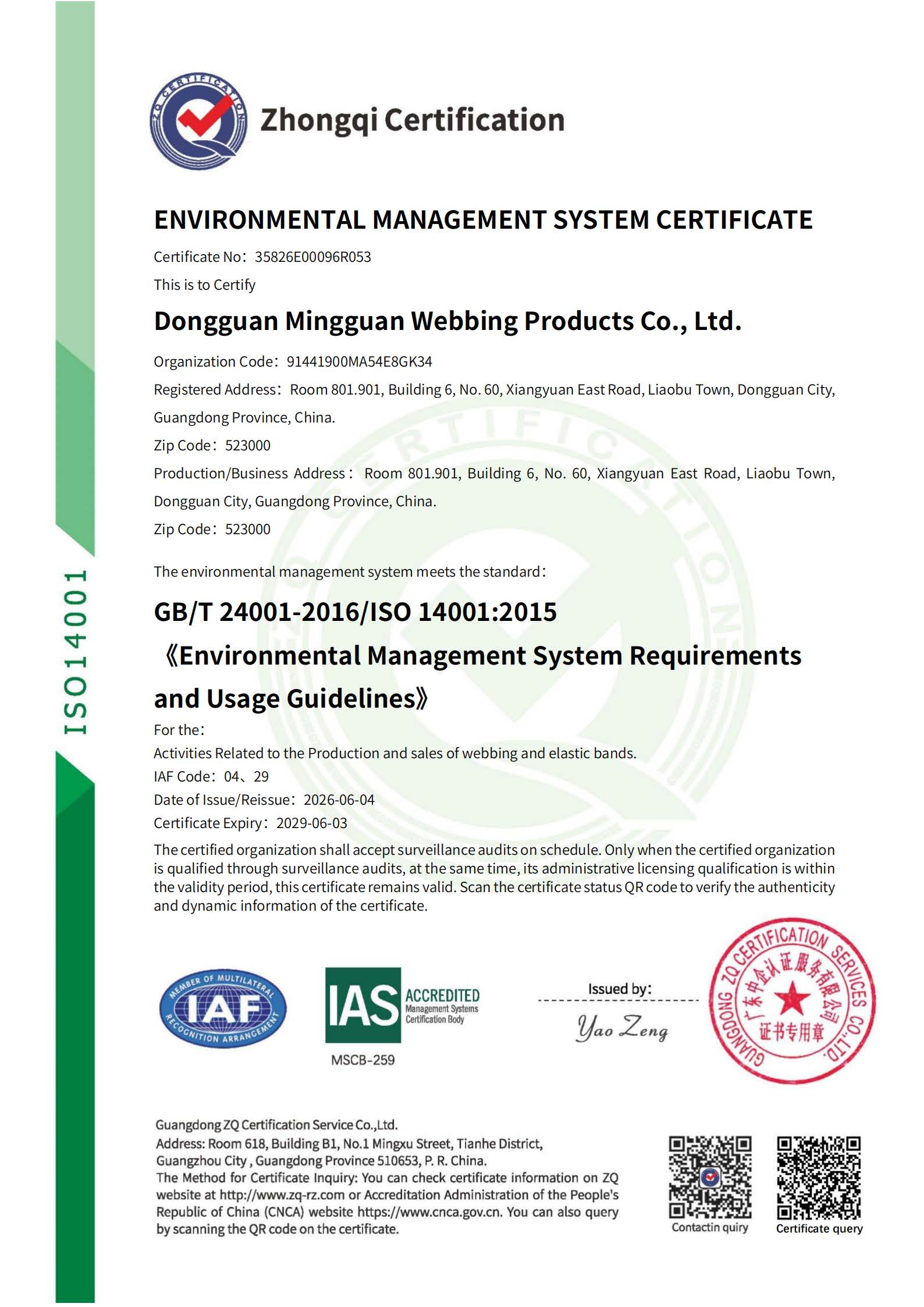Open the http://www.zq-rz.com website link
Screen dimensions: 924x1307
(282, 1195)
